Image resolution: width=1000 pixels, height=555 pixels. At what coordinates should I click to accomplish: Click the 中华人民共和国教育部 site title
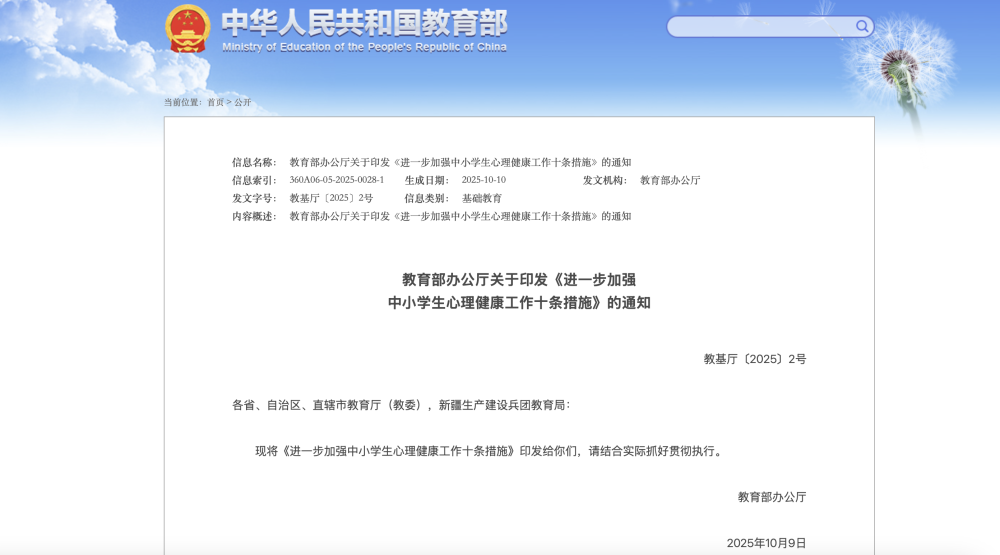click(x=364, y=22)
